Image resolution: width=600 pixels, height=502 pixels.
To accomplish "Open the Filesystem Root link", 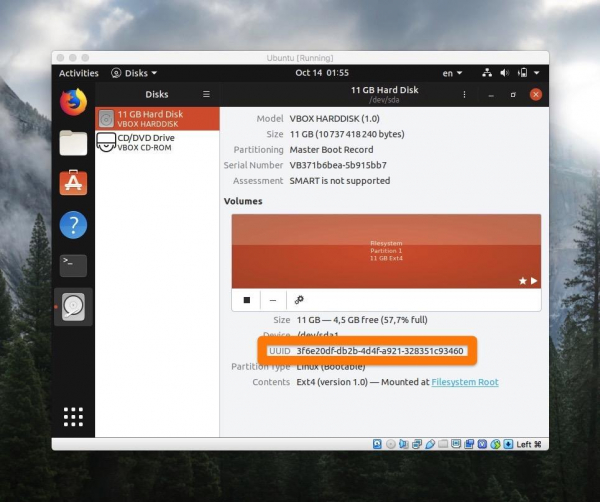I will [465, 382].
